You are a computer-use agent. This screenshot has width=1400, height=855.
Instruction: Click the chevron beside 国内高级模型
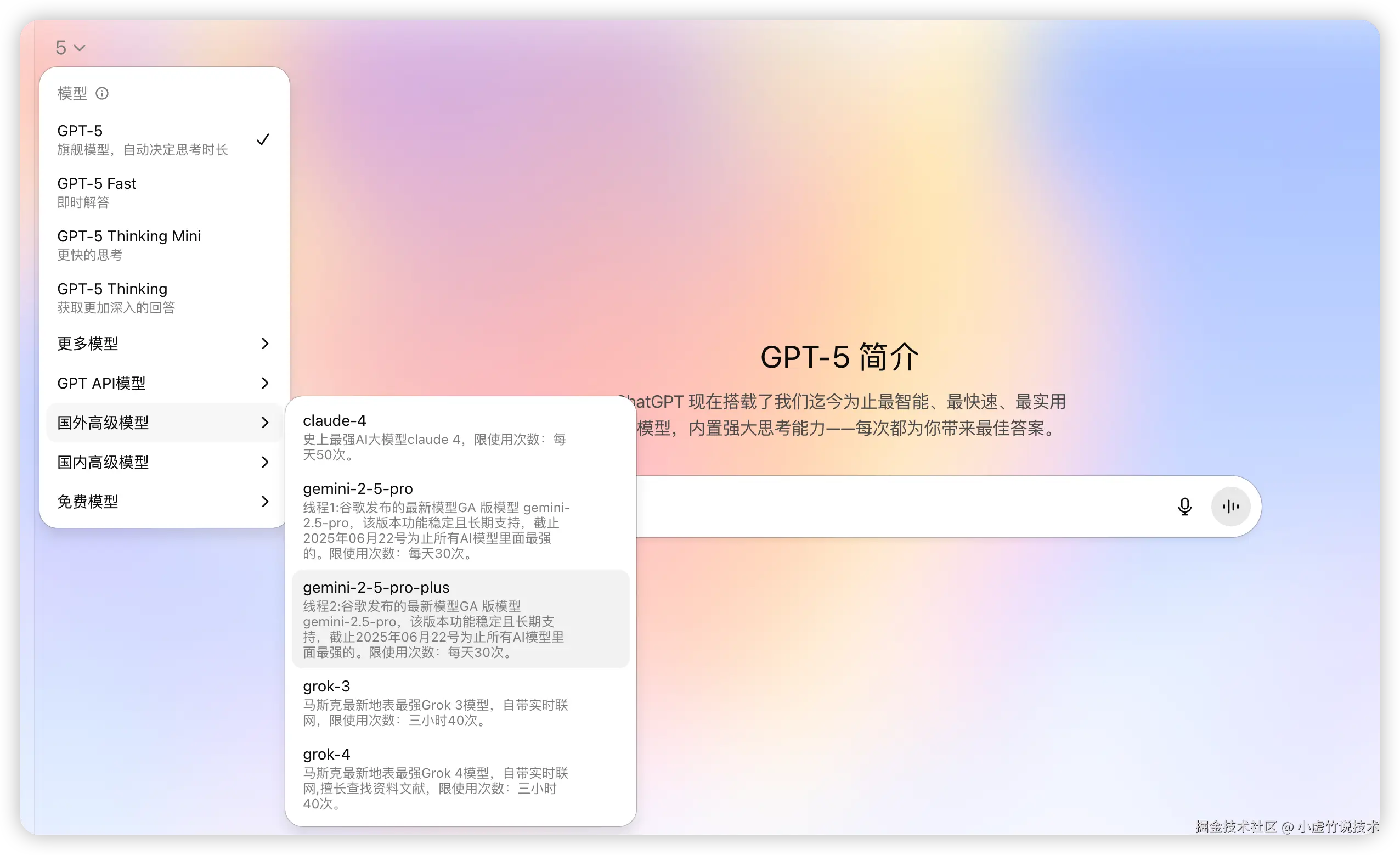coord(265,462)
